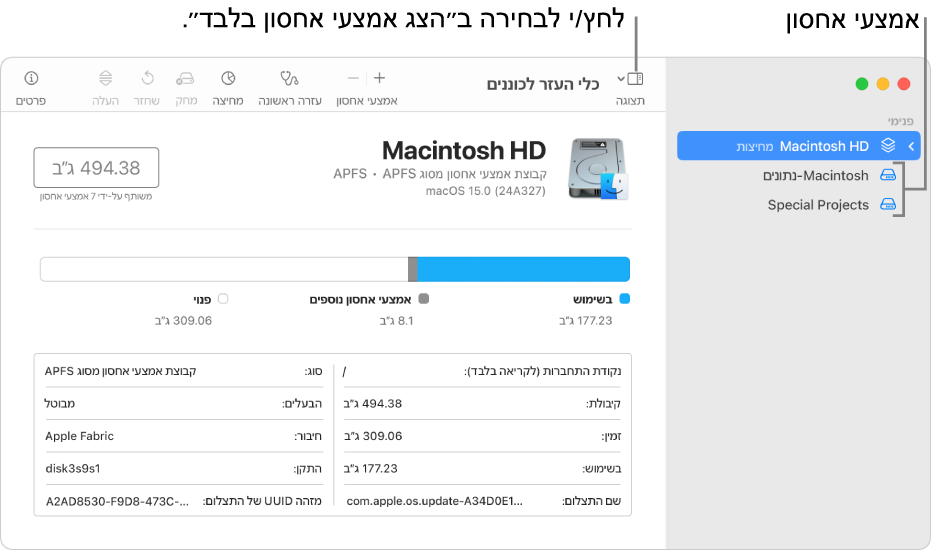The image size is (931, 551).
Task: Click the 494.38 ג״ב capacity box
Action: point(96,167)
